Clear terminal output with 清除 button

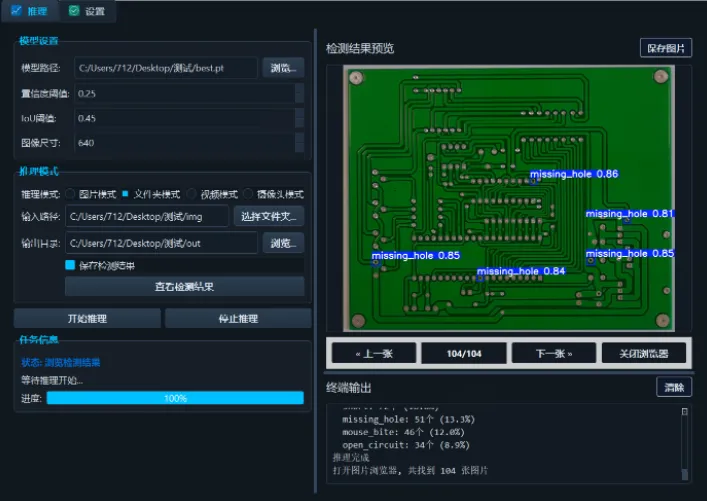tap(674, 387)
